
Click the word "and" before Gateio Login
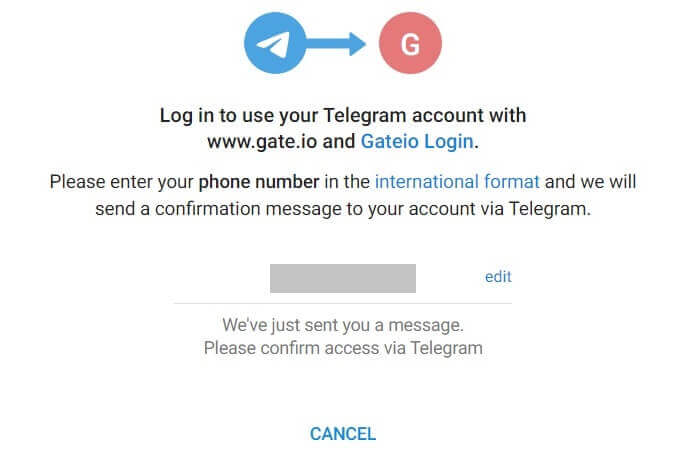339,142
